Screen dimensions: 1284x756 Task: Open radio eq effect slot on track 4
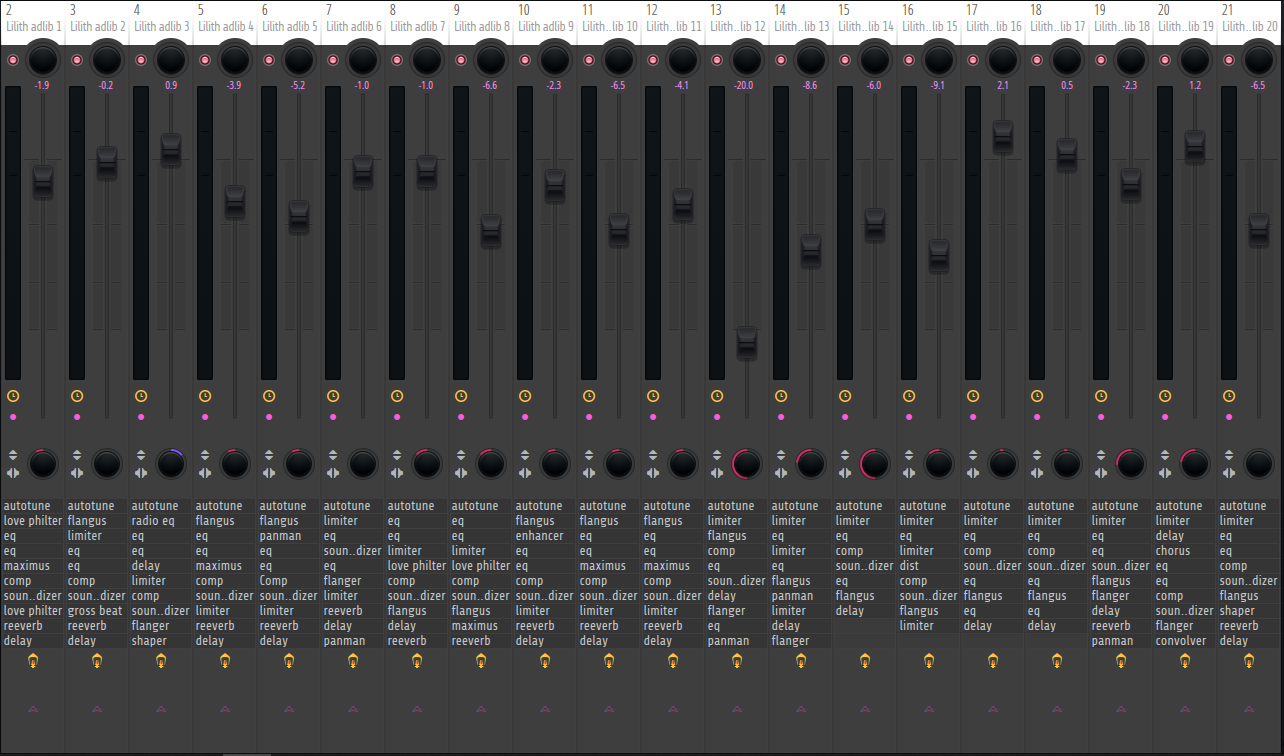161,521
